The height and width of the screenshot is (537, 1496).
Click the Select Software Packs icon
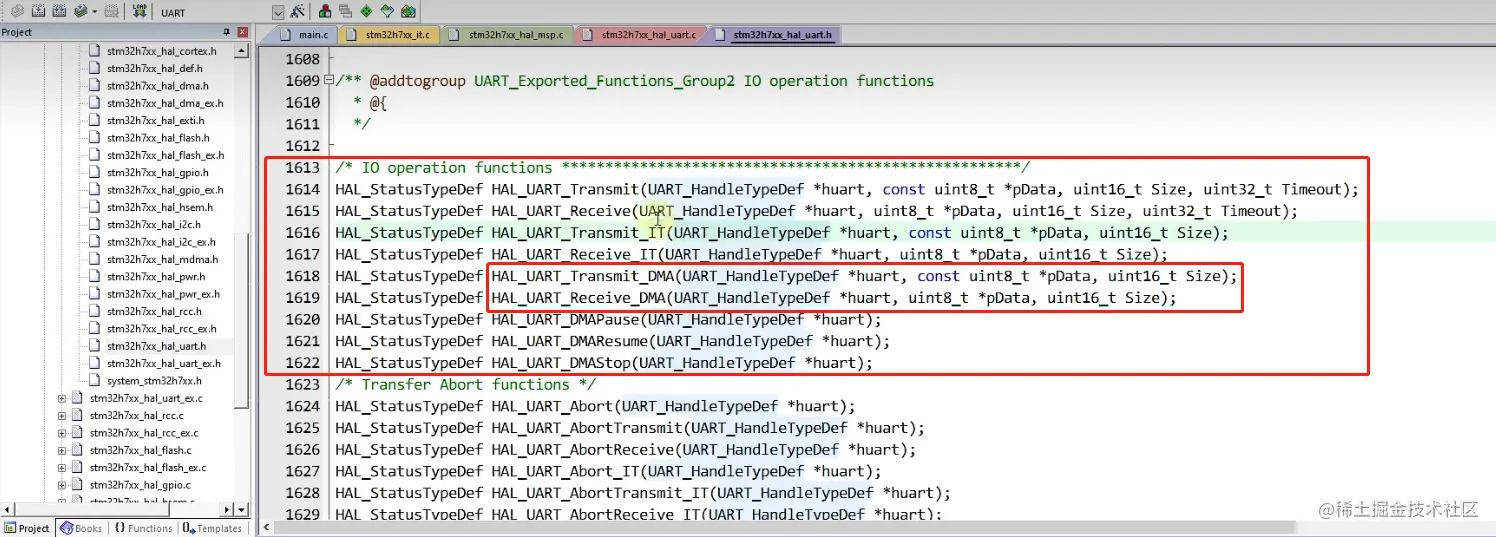(x=387, y=12)
